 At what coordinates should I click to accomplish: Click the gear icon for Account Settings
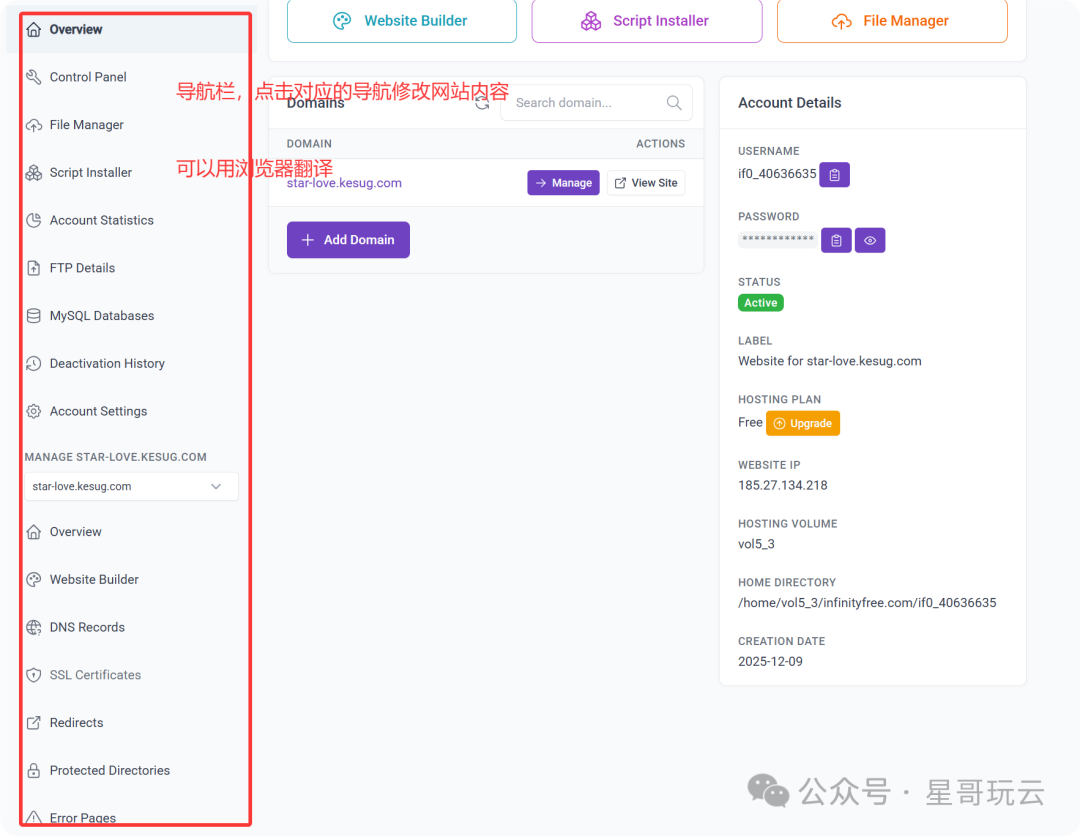click(34, 411)
